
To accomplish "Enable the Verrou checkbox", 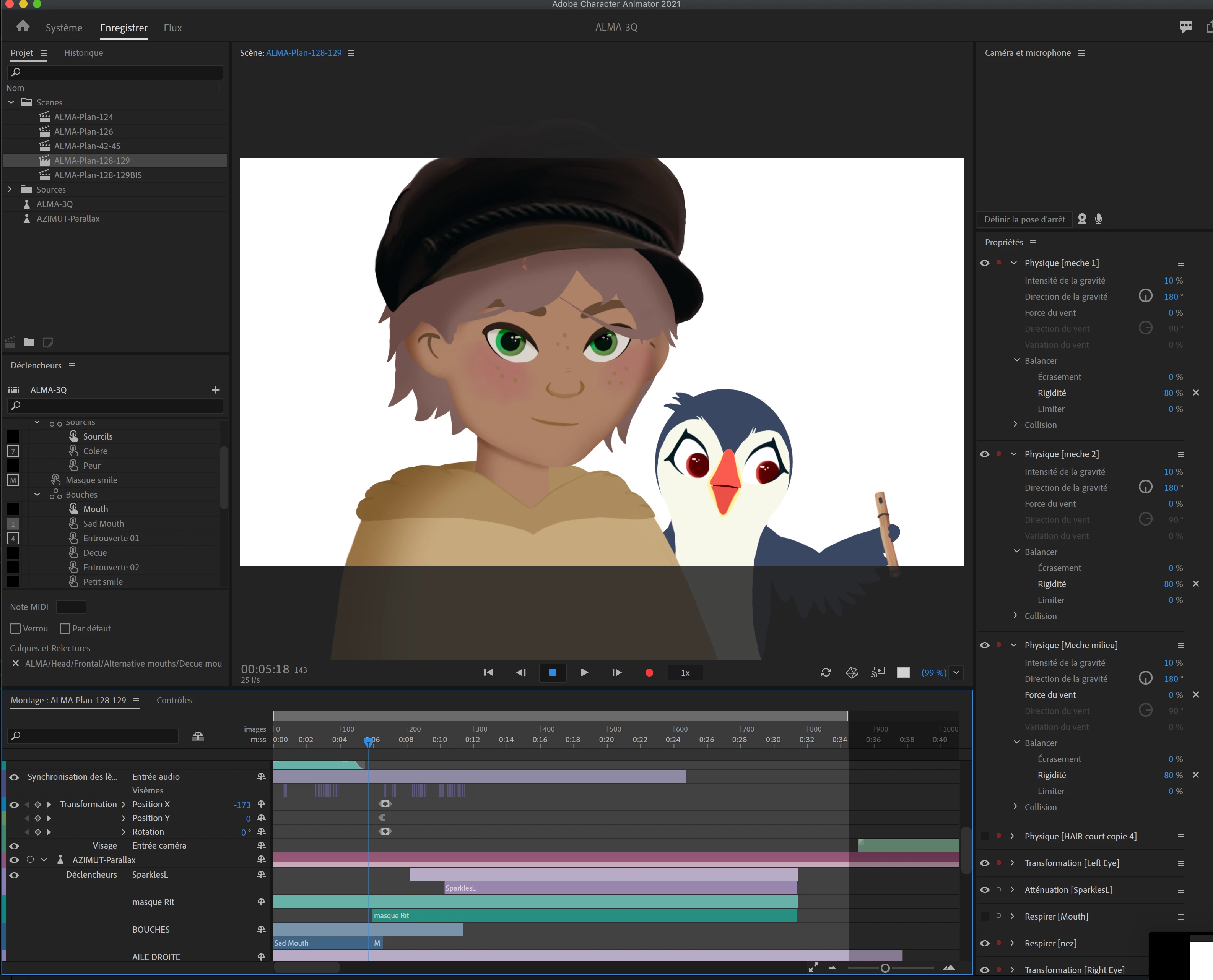I will (16, 628).
